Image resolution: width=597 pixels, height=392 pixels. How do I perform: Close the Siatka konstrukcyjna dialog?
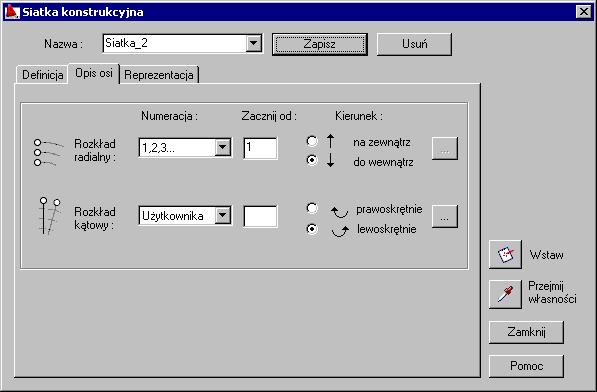(584, 12)
